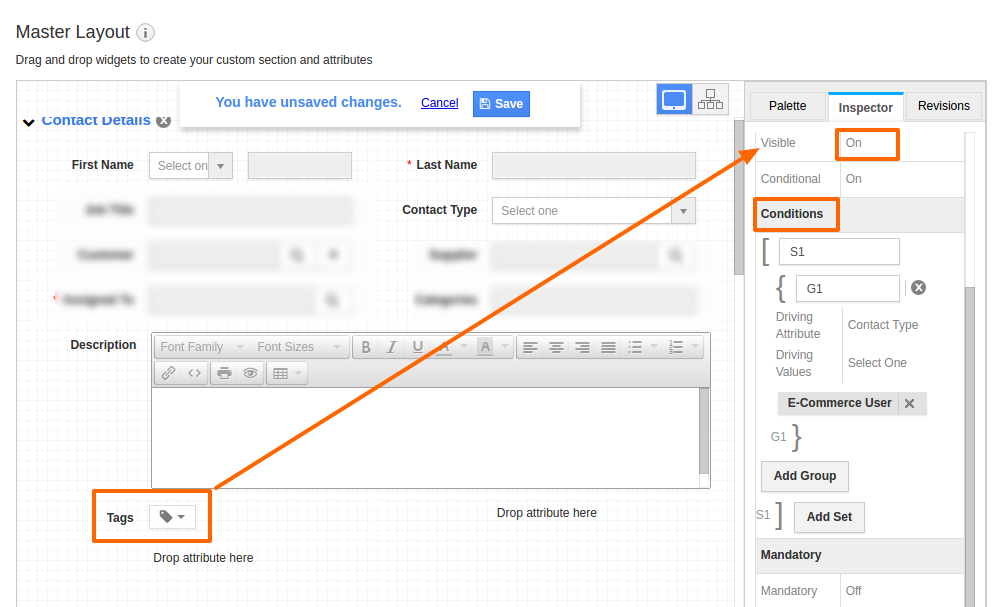Click the insert link icon
Screen dimensions: 992x607
tap(168, 373)
